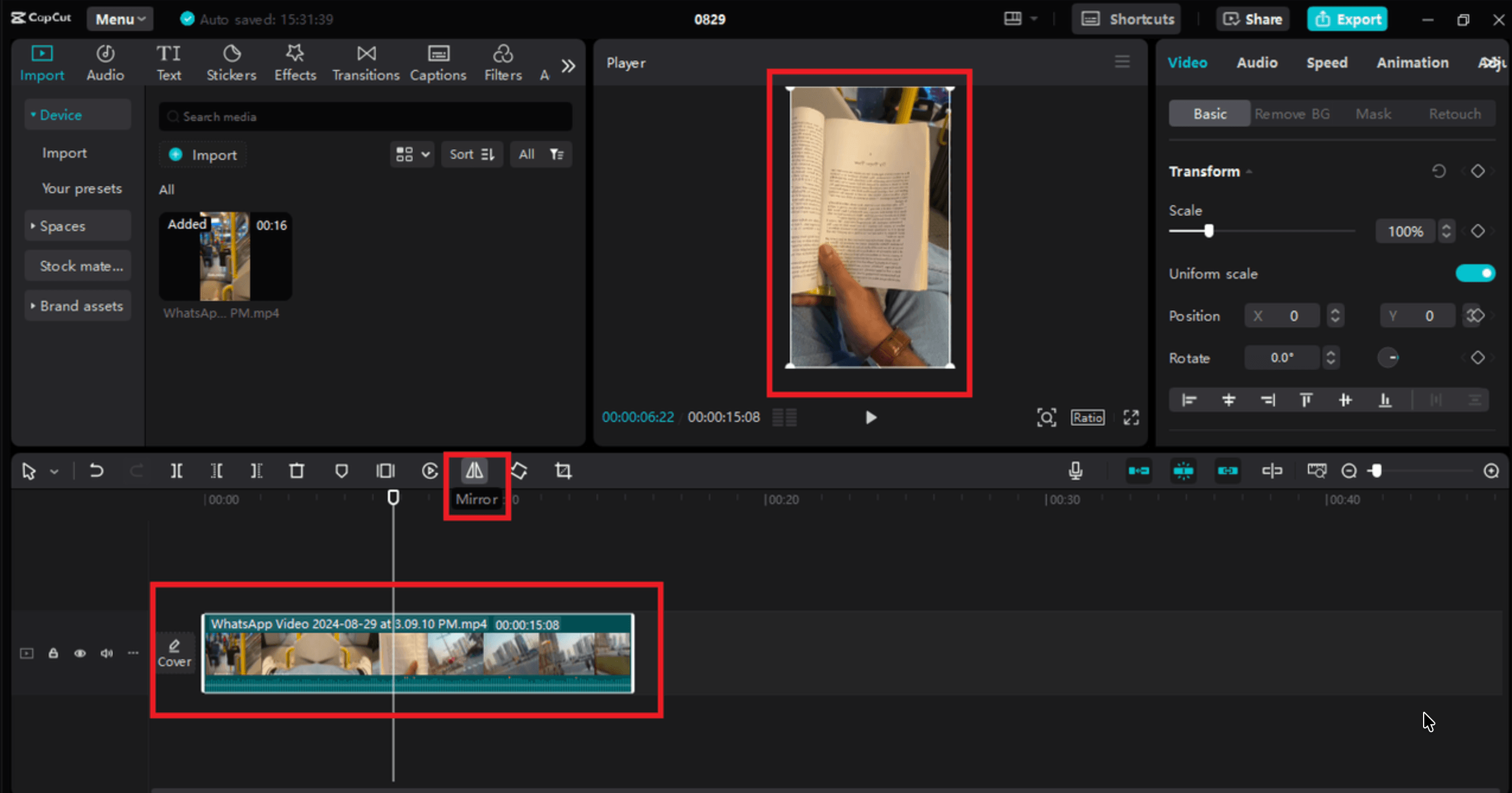Switch to the Speed tab
The height and width of the screenshot is (793, 1512).
point(1326,62)
